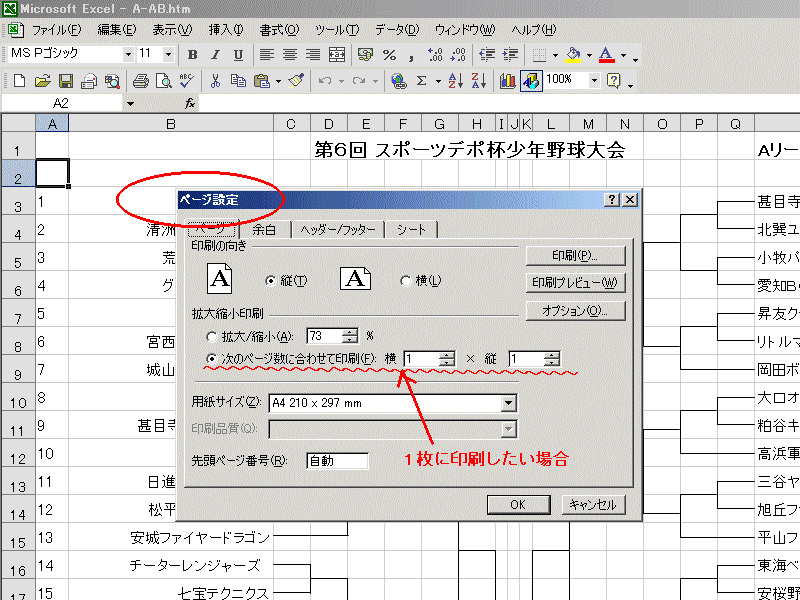
Task: Open the borders style dropdown arrow
Action: coord(556,55)
